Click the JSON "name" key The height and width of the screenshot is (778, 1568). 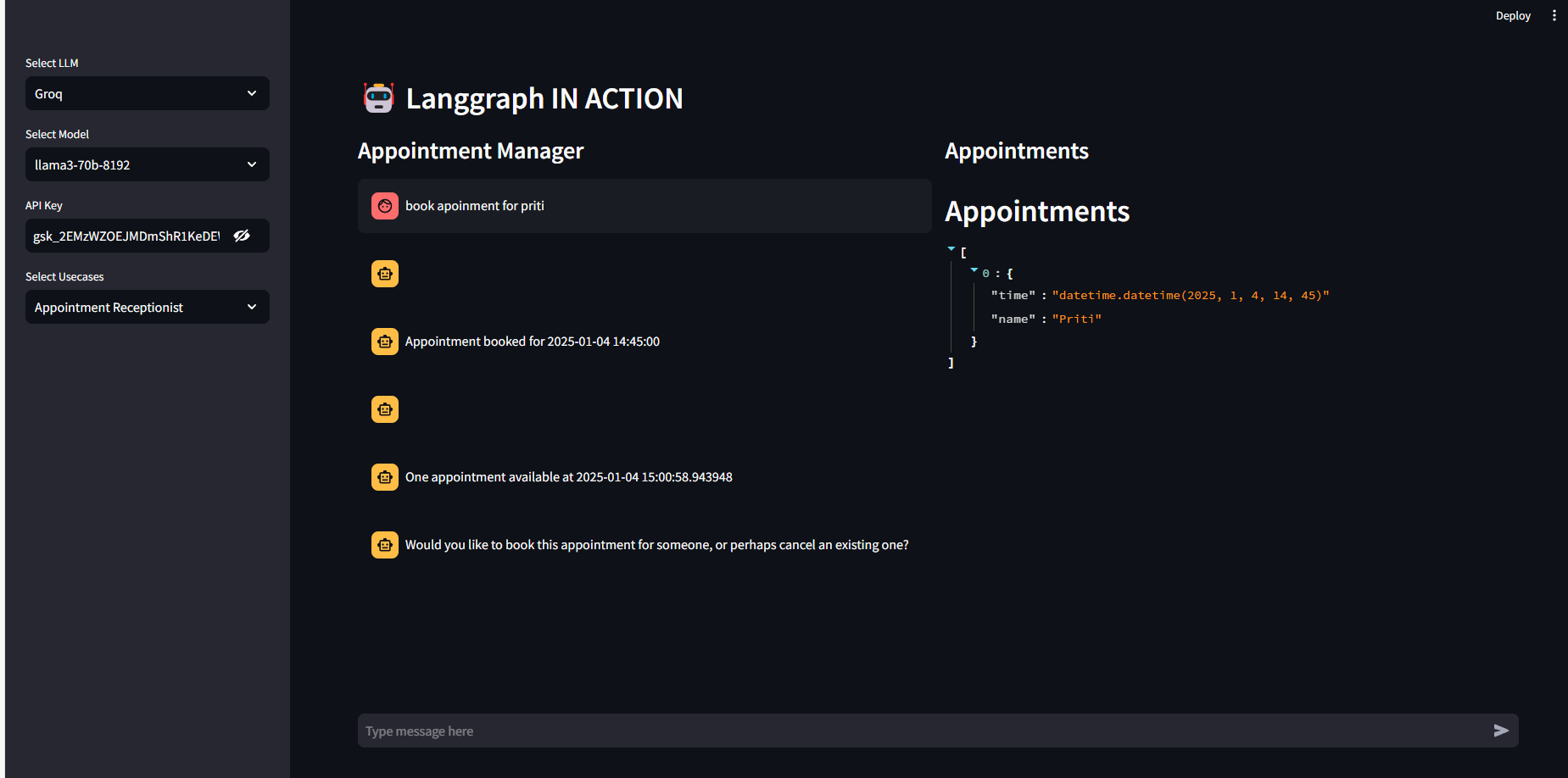pos(1013,319)
